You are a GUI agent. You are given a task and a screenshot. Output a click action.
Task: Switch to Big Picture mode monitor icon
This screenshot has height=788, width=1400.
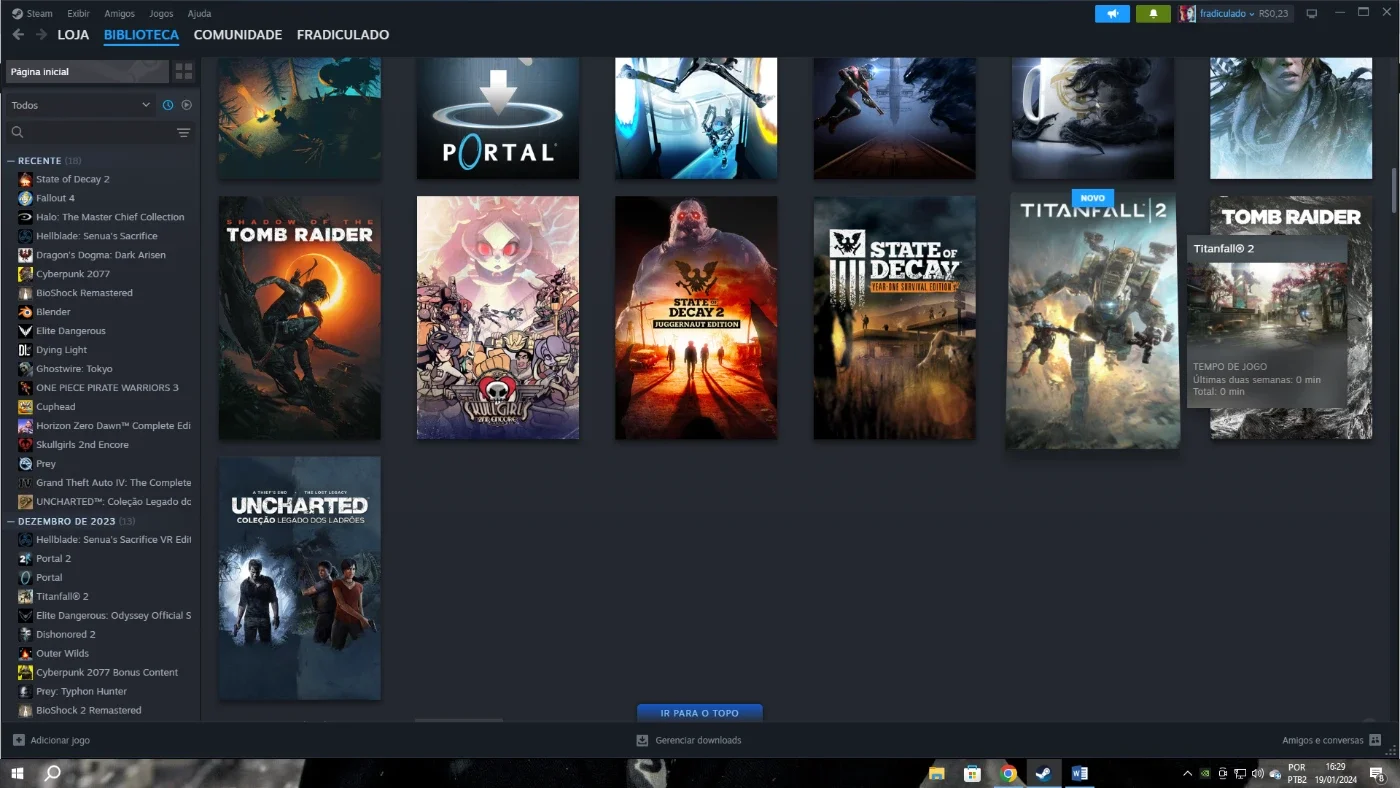pos(1312,14)
